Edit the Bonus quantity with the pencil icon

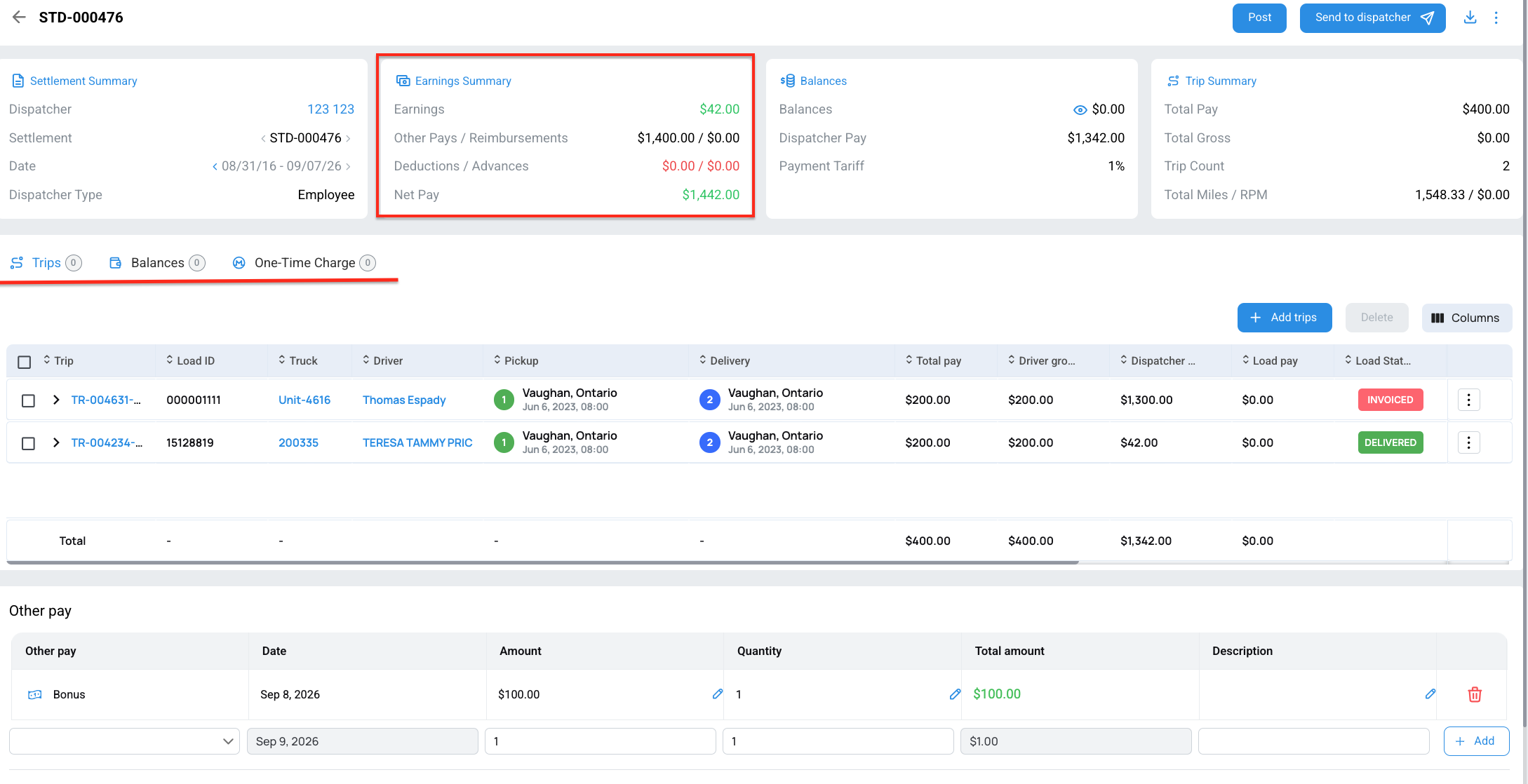point(954,694)
